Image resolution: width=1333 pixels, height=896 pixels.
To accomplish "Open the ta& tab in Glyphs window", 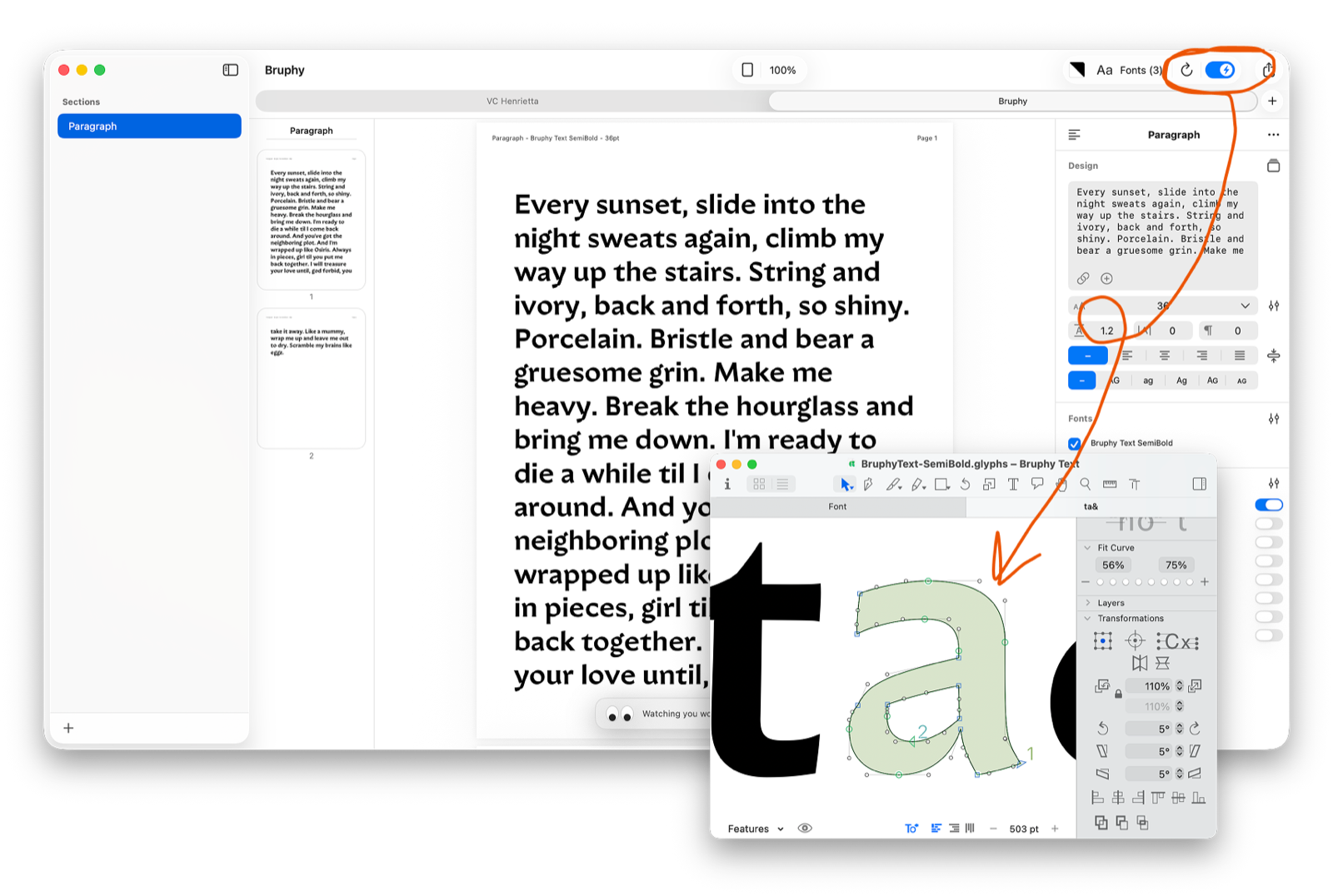I will 1091,506.
